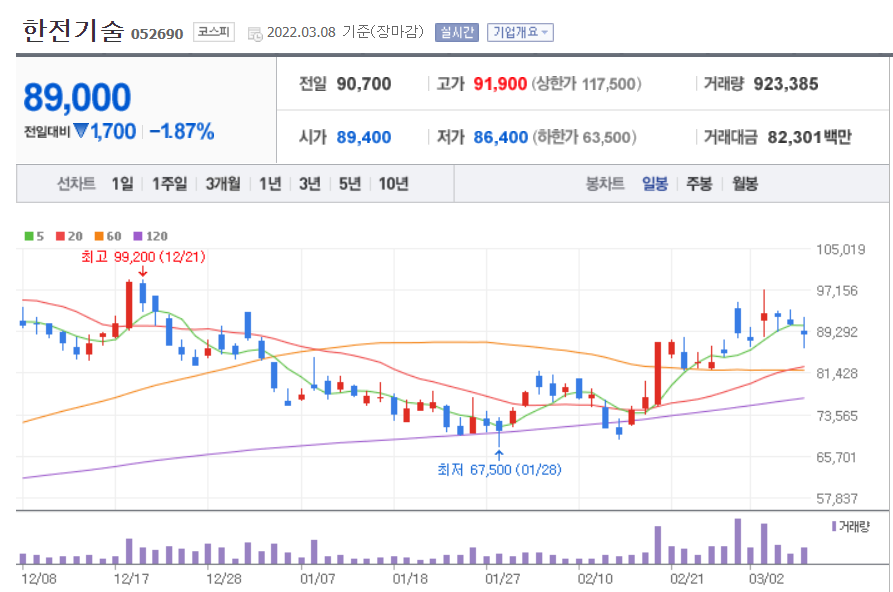The image size is (893, 592).
Task: Click the 한전기술 stock name heading
Action: (x=73, y=31)
